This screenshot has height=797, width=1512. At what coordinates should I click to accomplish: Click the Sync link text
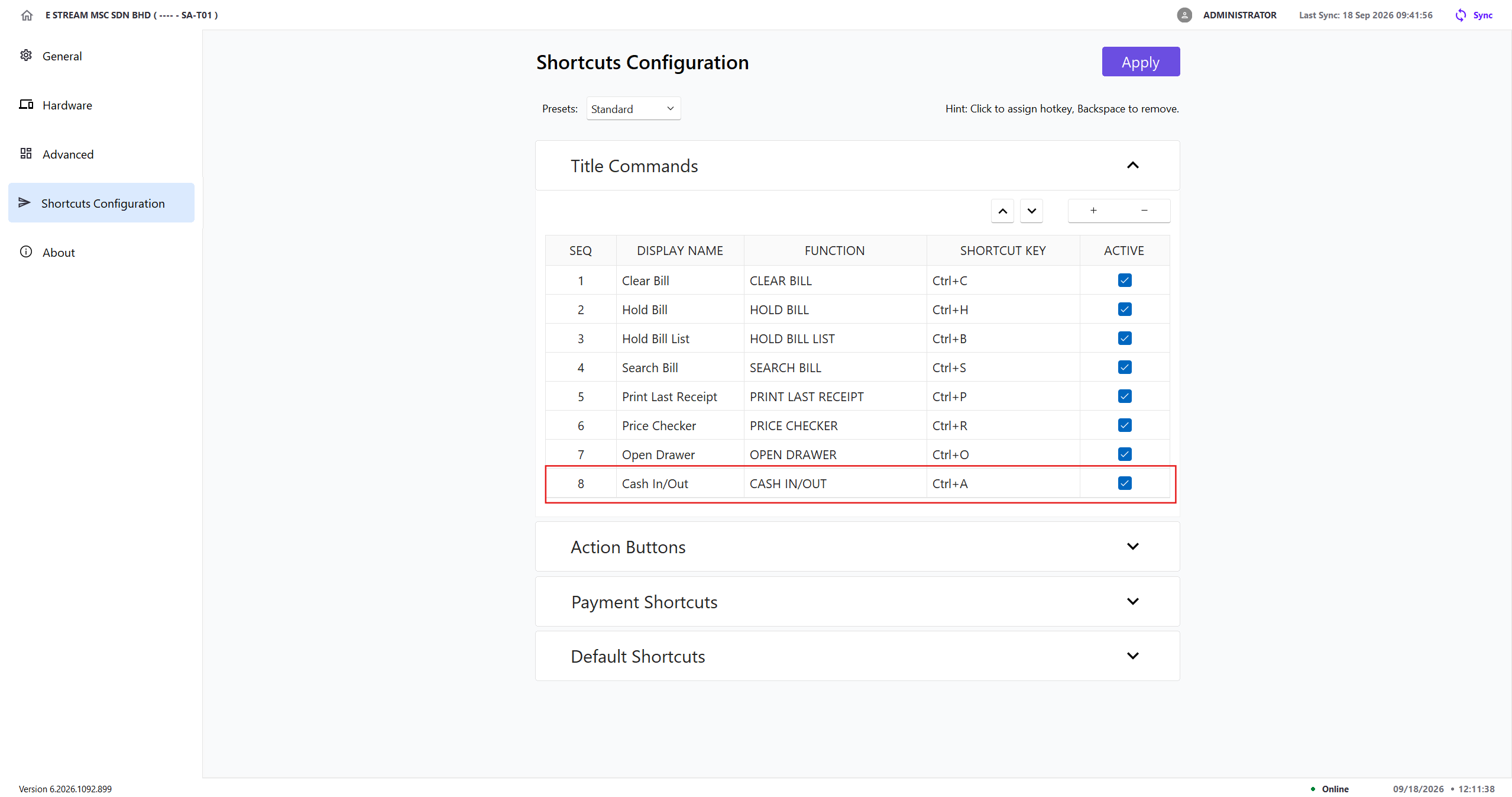1482,15
